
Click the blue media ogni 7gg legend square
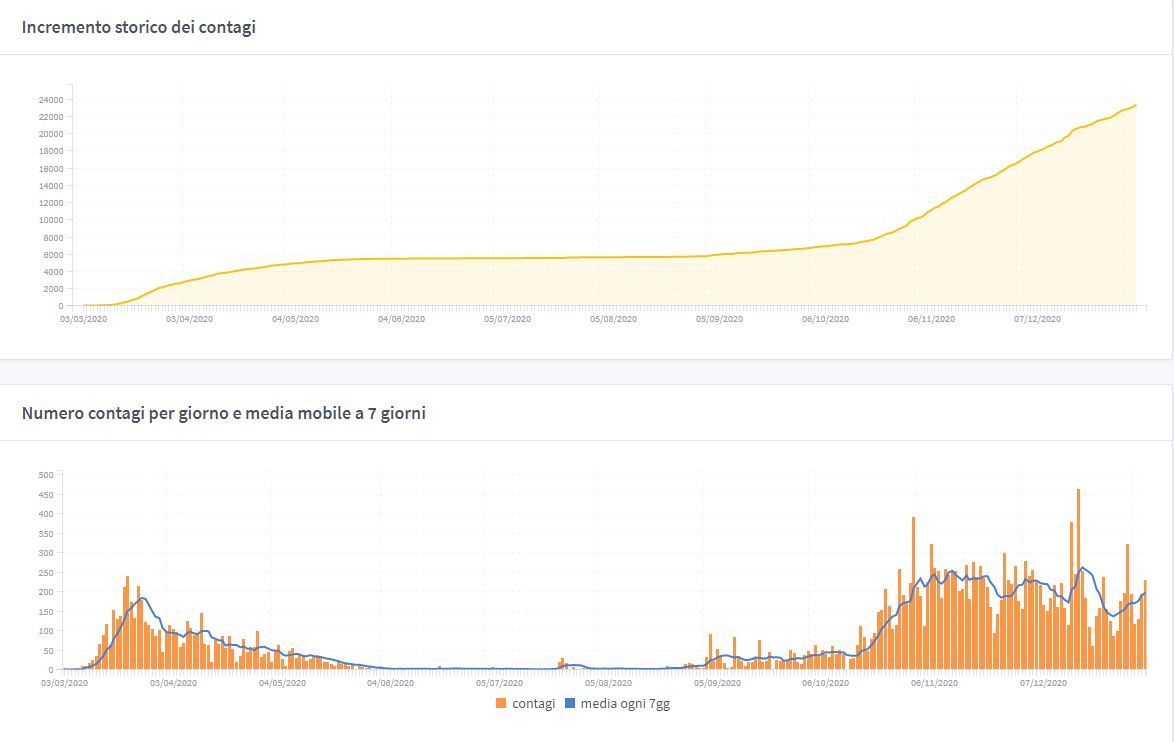[571, 704]
